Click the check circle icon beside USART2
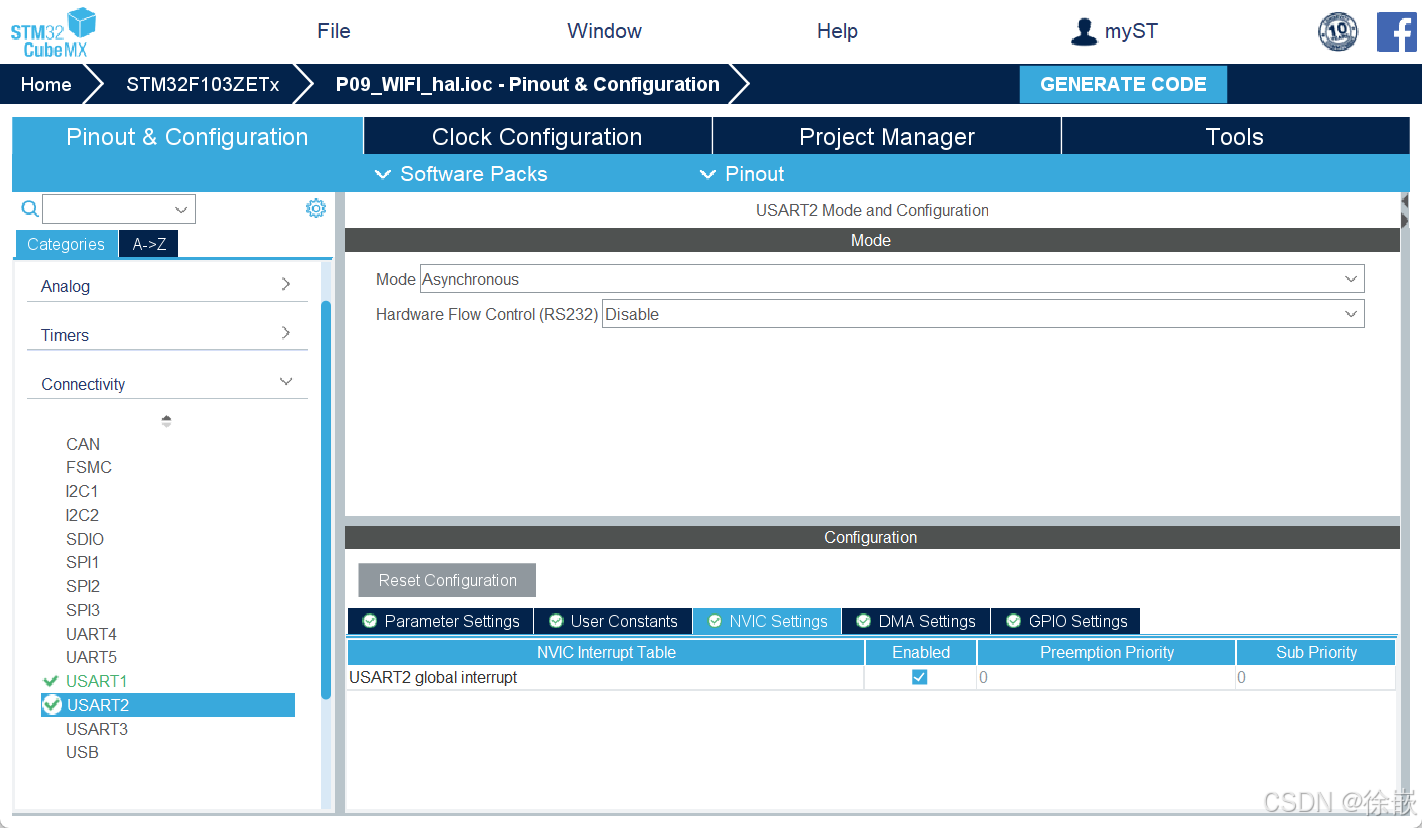The image size is (1422, 828). coord(52,705)
